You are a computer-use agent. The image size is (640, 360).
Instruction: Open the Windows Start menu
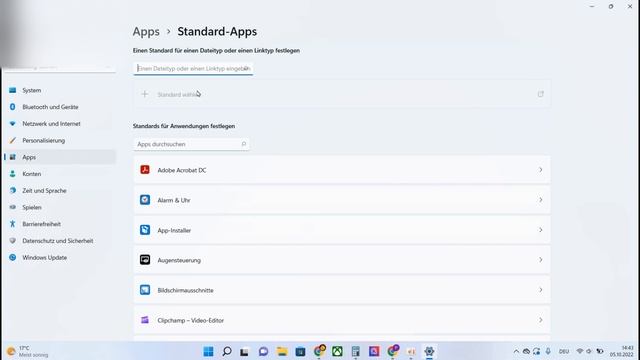click(x=208, y=351)
